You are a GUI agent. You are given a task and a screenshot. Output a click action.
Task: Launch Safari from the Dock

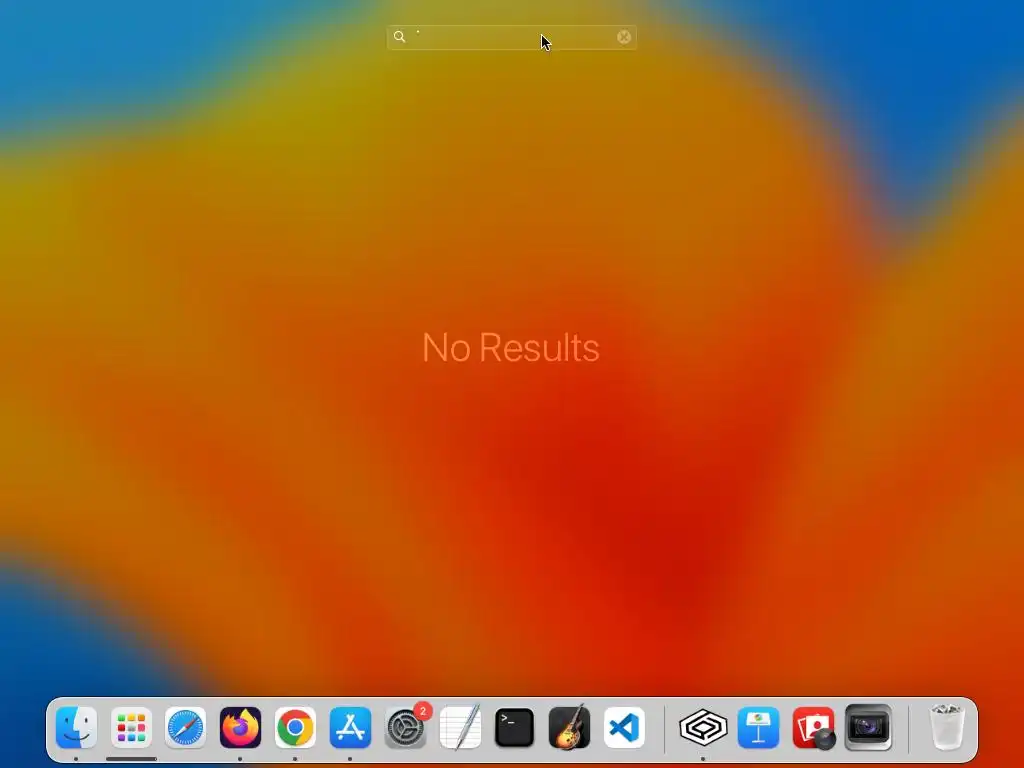coord(185,727)
